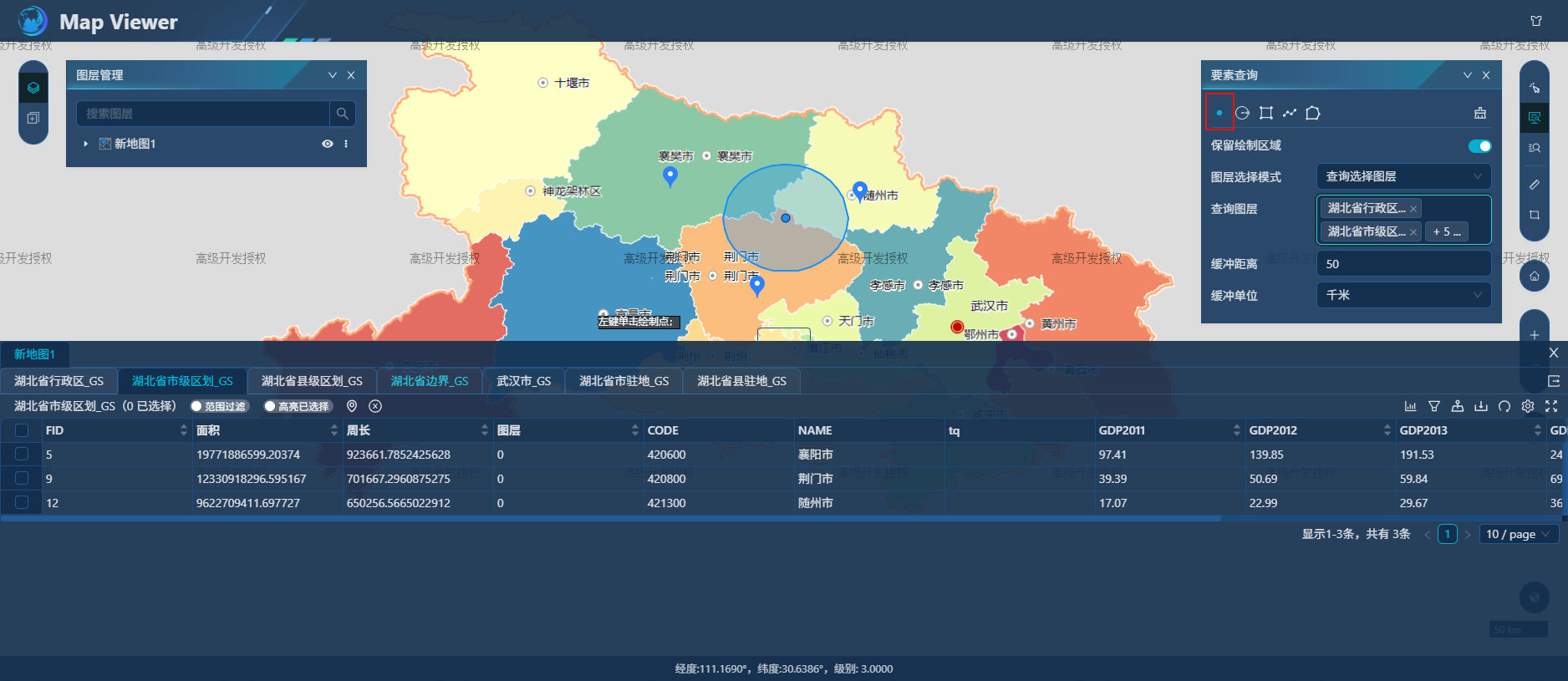1568x681 pixels.
Task: Click the home button on map sidebar
Action: [x=1535, y=276]
